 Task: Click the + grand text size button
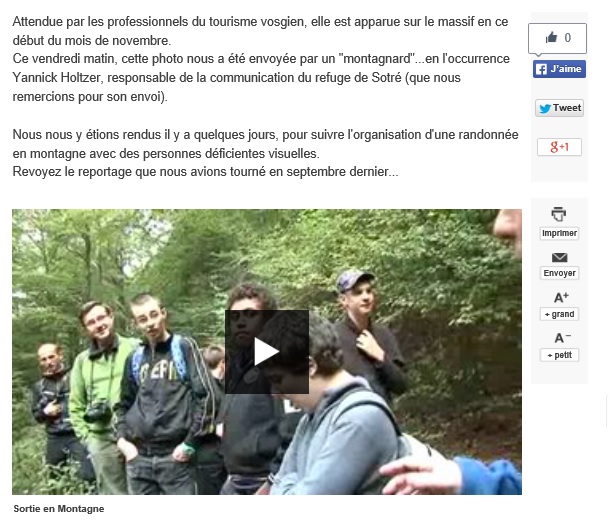click(x=559, y=314)
